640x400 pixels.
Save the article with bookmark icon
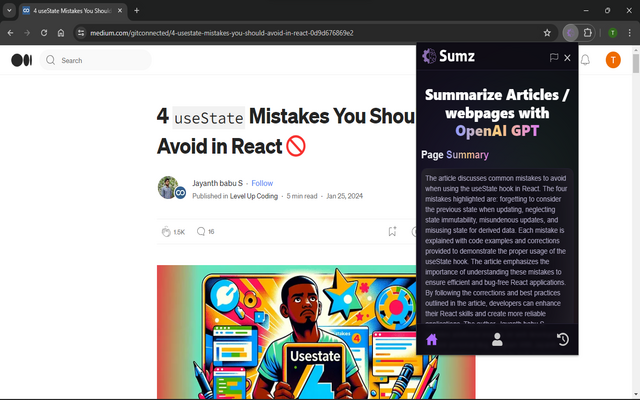click(x=392, y=231)
